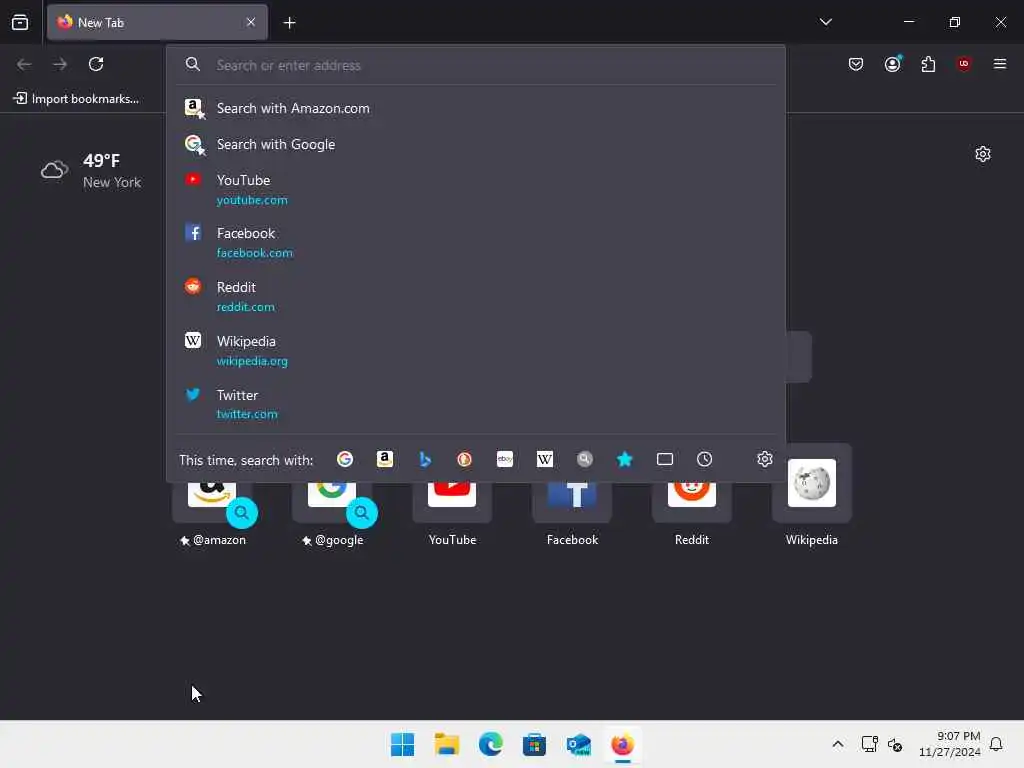Open the Firefox hamburger application menu

[1000, 64]
